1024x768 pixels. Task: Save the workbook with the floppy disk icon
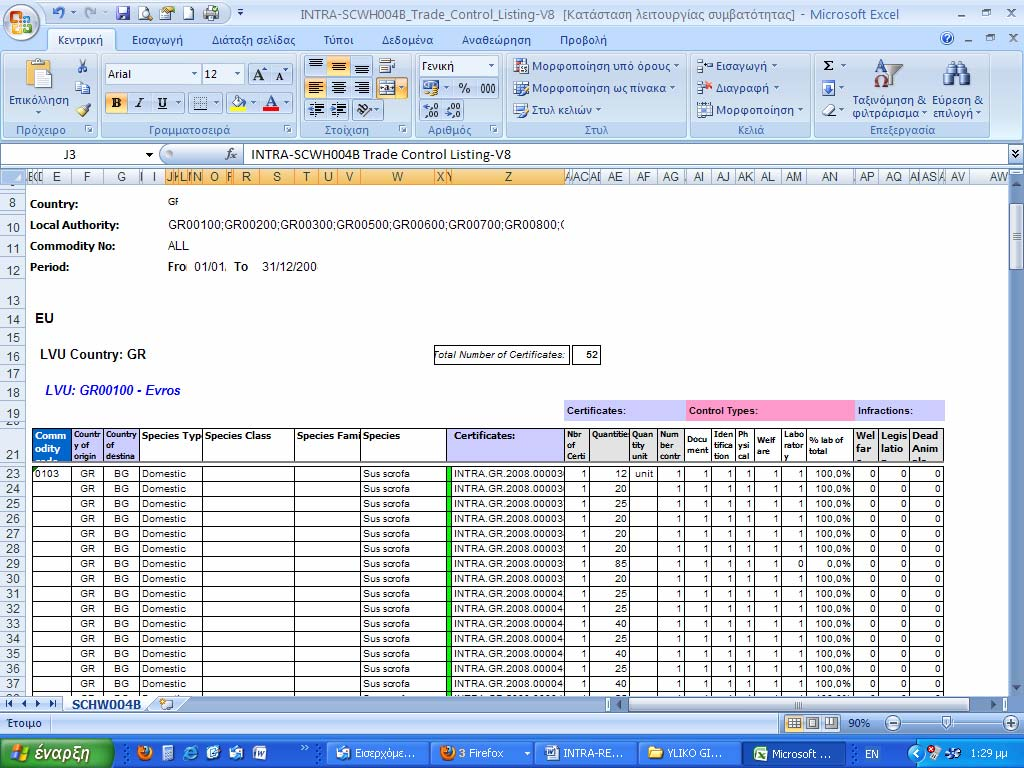[x=123, y=13]
